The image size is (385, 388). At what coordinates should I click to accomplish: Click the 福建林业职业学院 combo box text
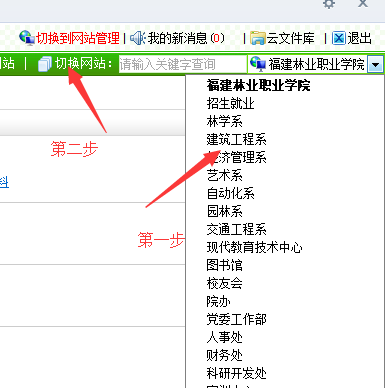click(x=316, y=64)
